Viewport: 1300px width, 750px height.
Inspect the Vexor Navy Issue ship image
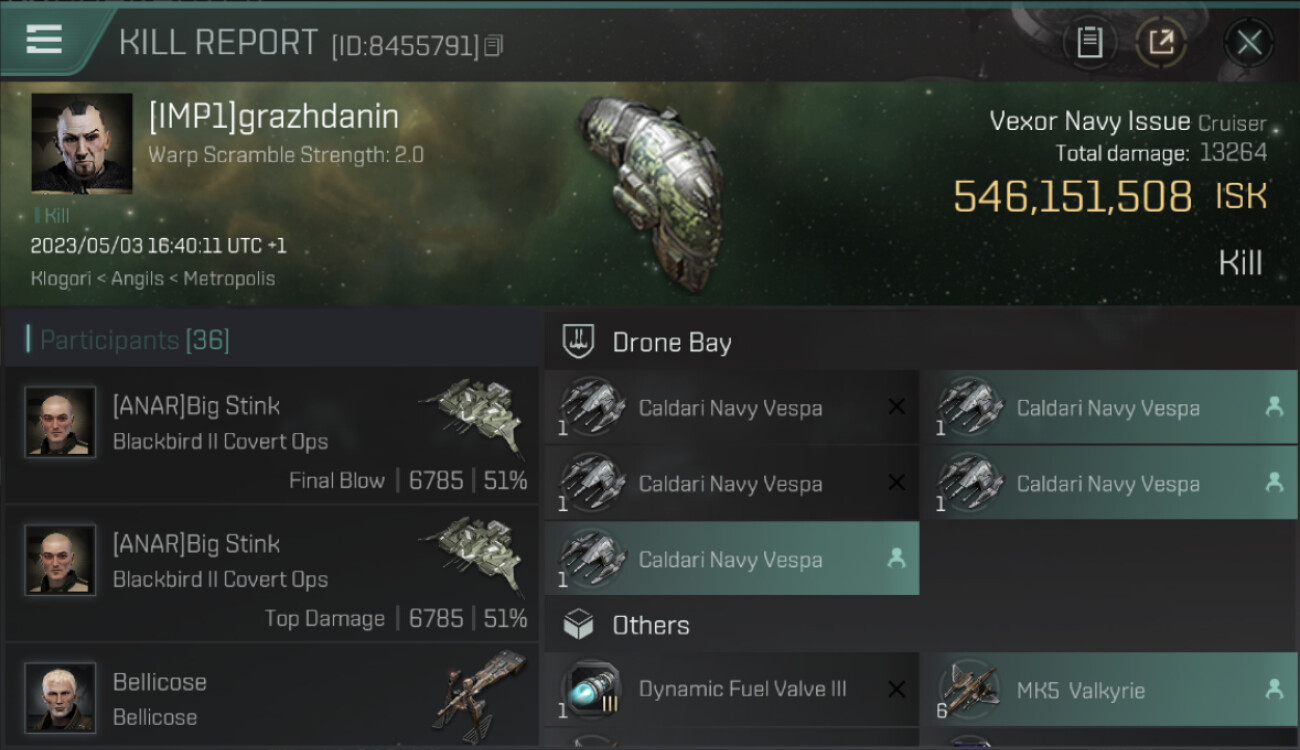click(650, 190)
